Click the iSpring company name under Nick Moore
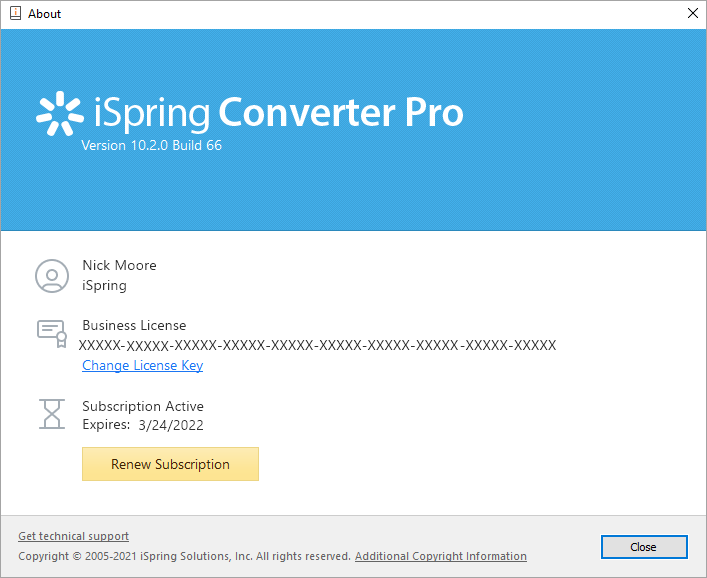Viewport: 707px width, 578px height. (x=104, y=285)
